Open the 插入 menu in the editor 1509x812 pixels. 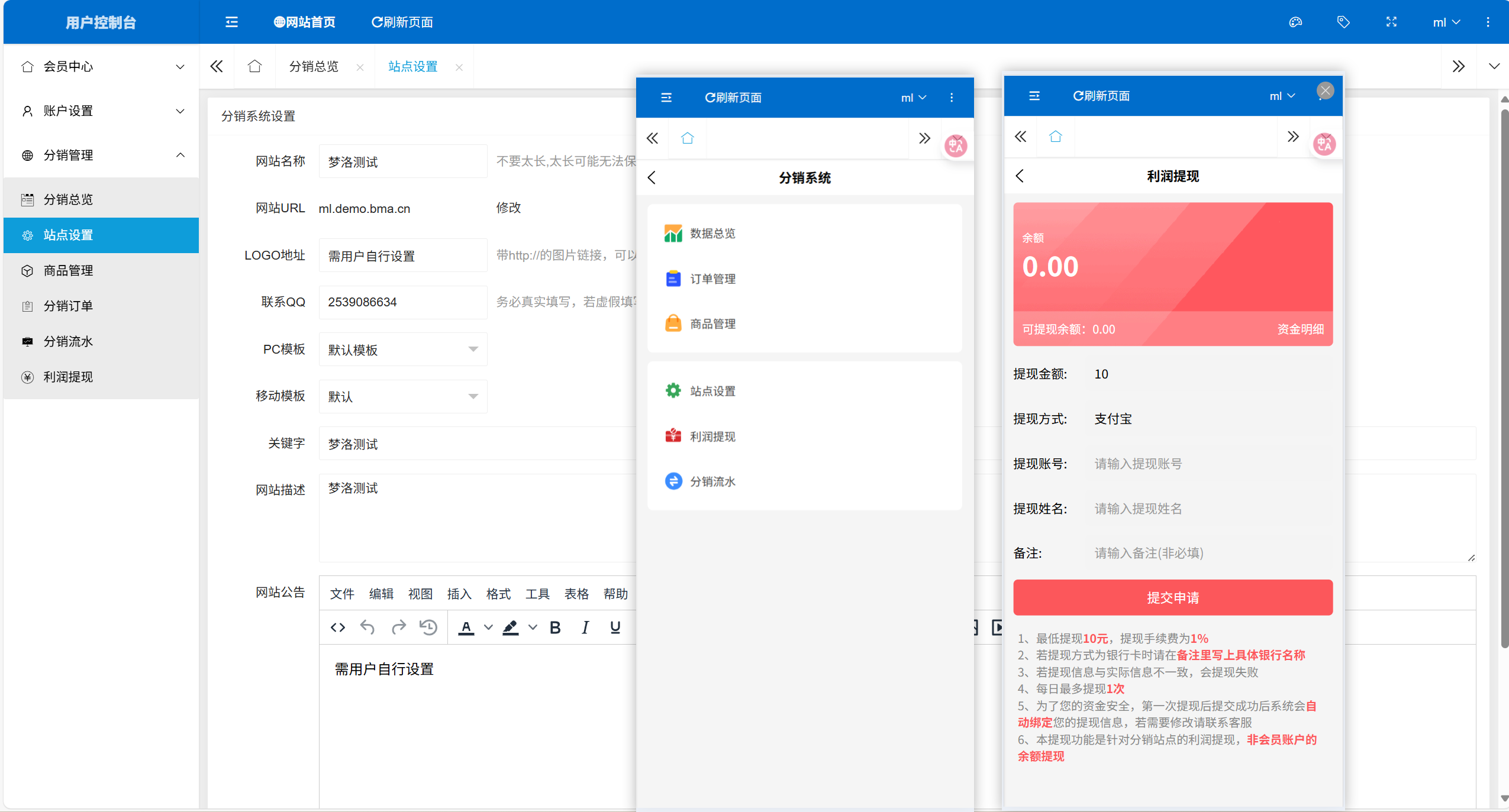tap(459, 594)
